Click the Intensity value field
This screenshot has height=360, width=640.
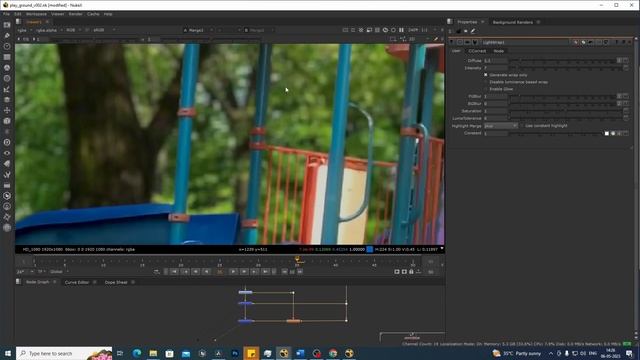coord(496,68)
